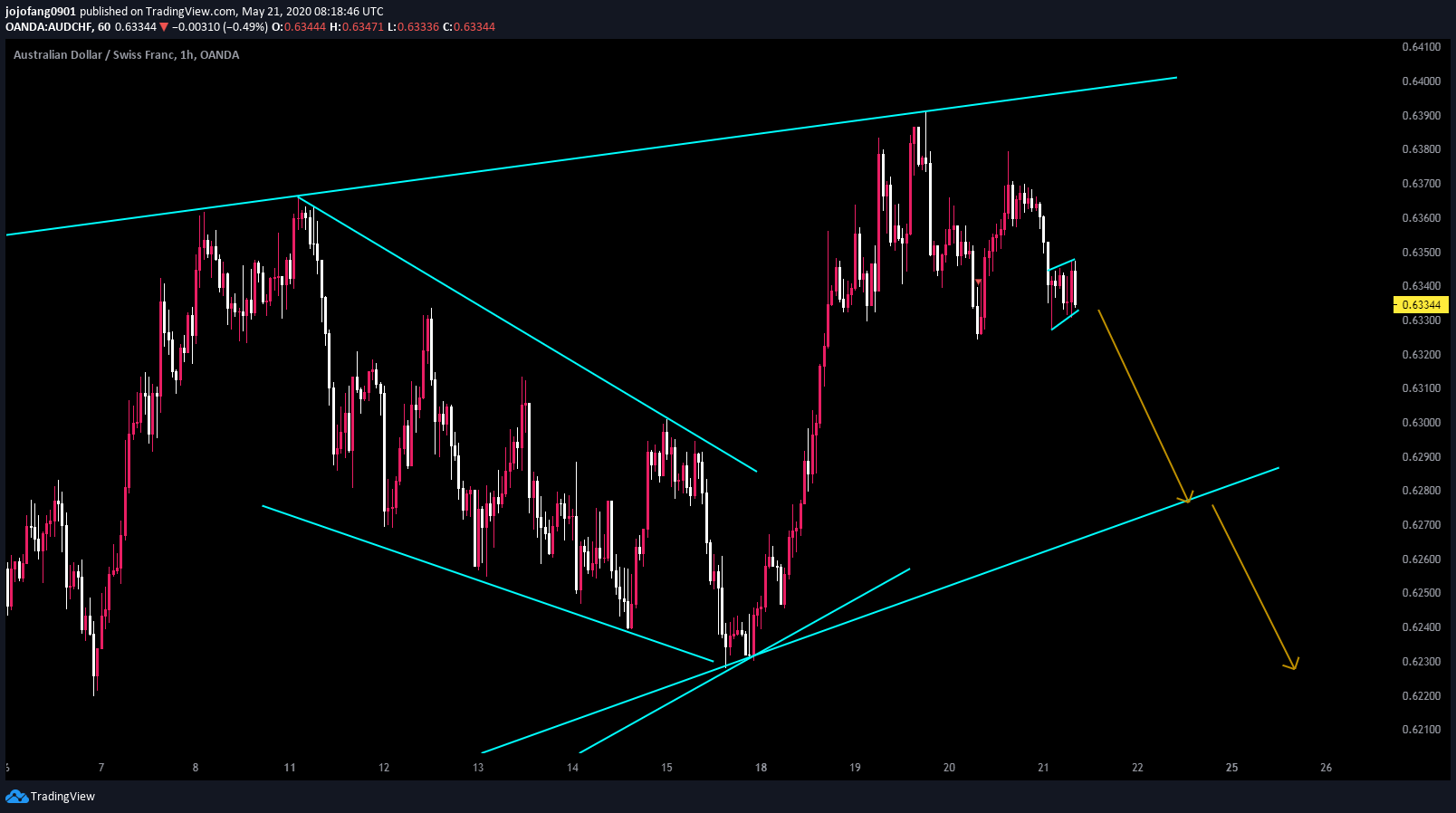Click date label 14 on time axis
This screenshot has height=813, width=1456.
coord(572,768)
